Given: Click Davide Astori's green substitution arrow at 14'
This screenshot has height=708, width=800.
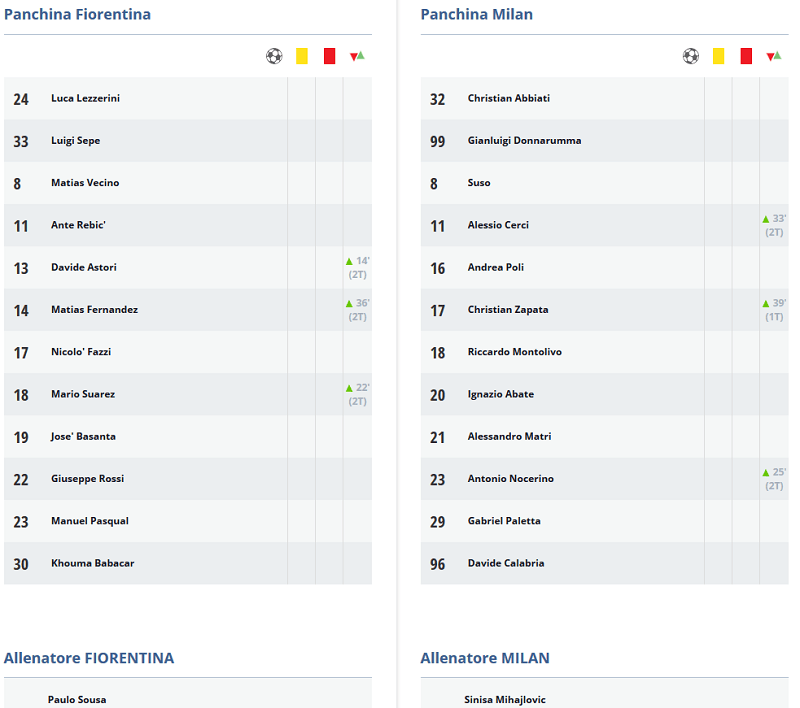Looking at the screenshot, I should 349,261.
